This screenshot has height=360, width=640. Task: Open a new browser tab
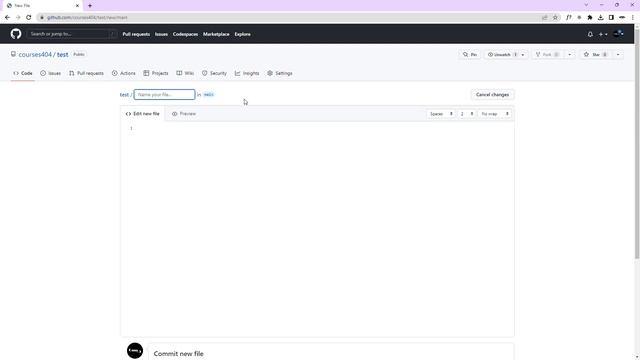click(90, 6)
